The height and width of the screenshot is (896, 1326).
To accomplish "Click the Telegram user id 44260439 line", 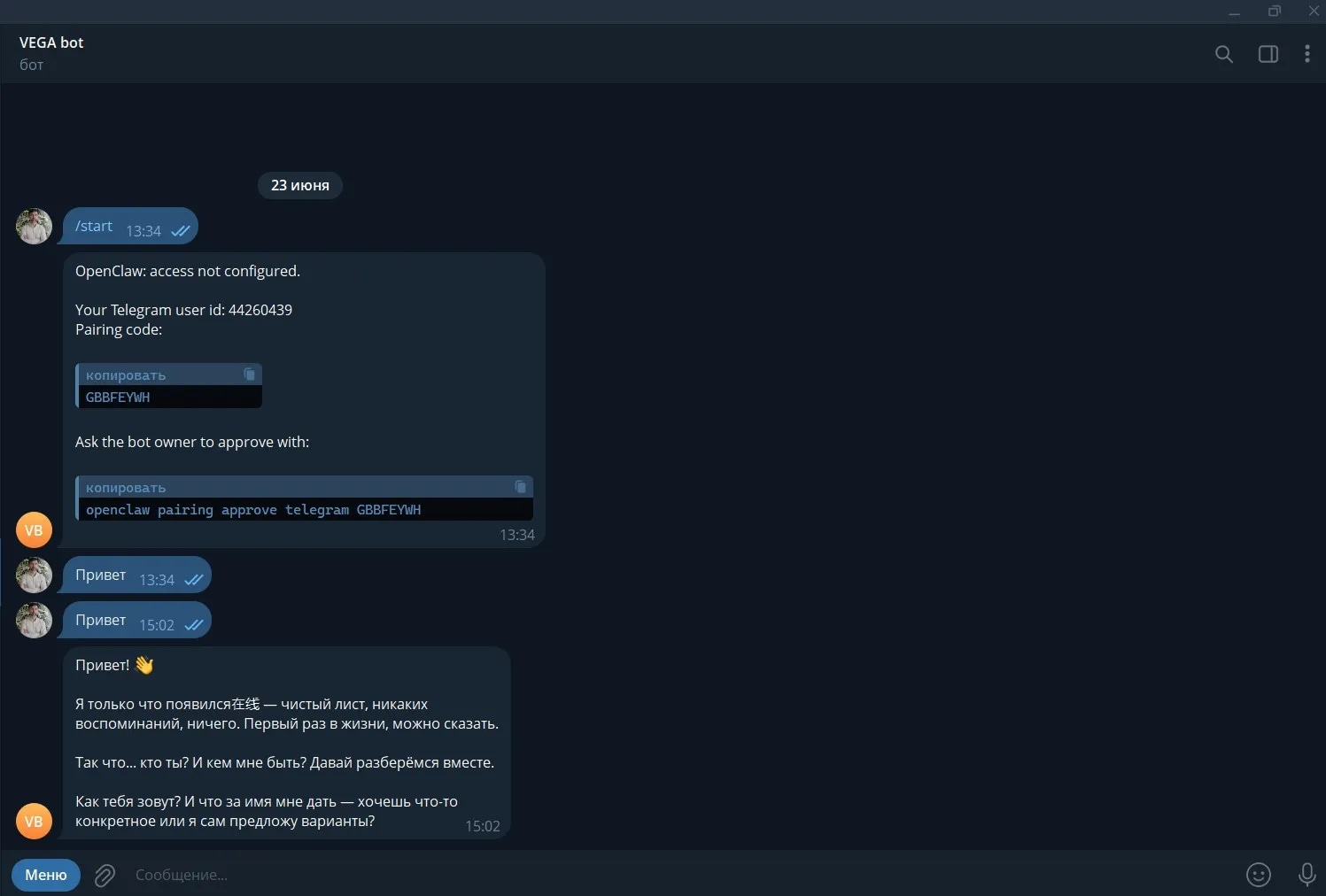I will (183, 310).
